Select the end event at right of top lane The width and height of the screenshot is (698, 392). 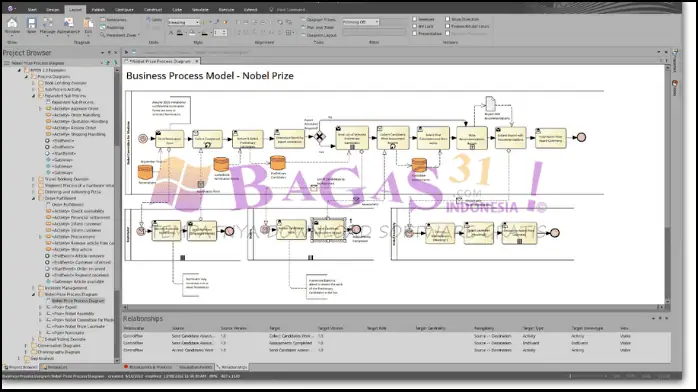[x=581, y=137]
